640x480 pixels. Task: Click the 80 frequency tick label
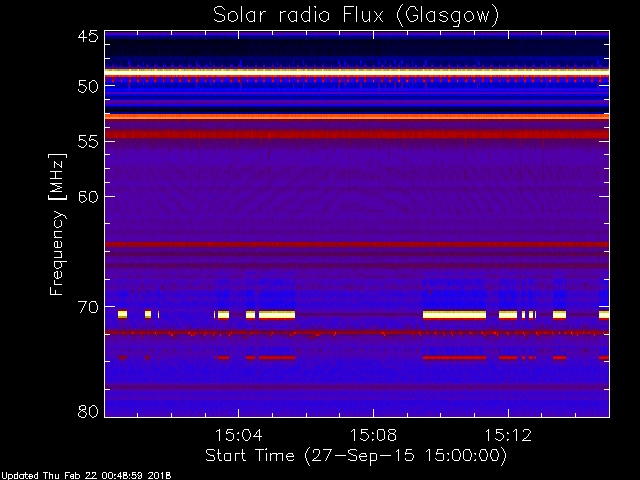[x=88, y=411]
